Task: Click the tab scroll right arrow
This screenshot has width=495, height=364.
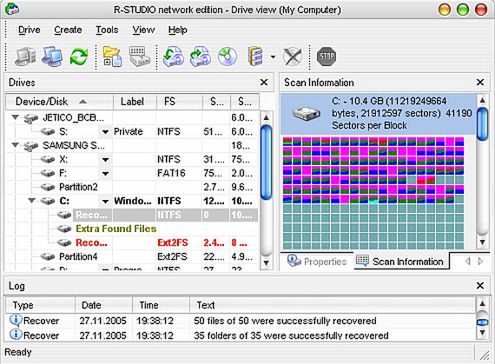Action: tap(480, 261)
